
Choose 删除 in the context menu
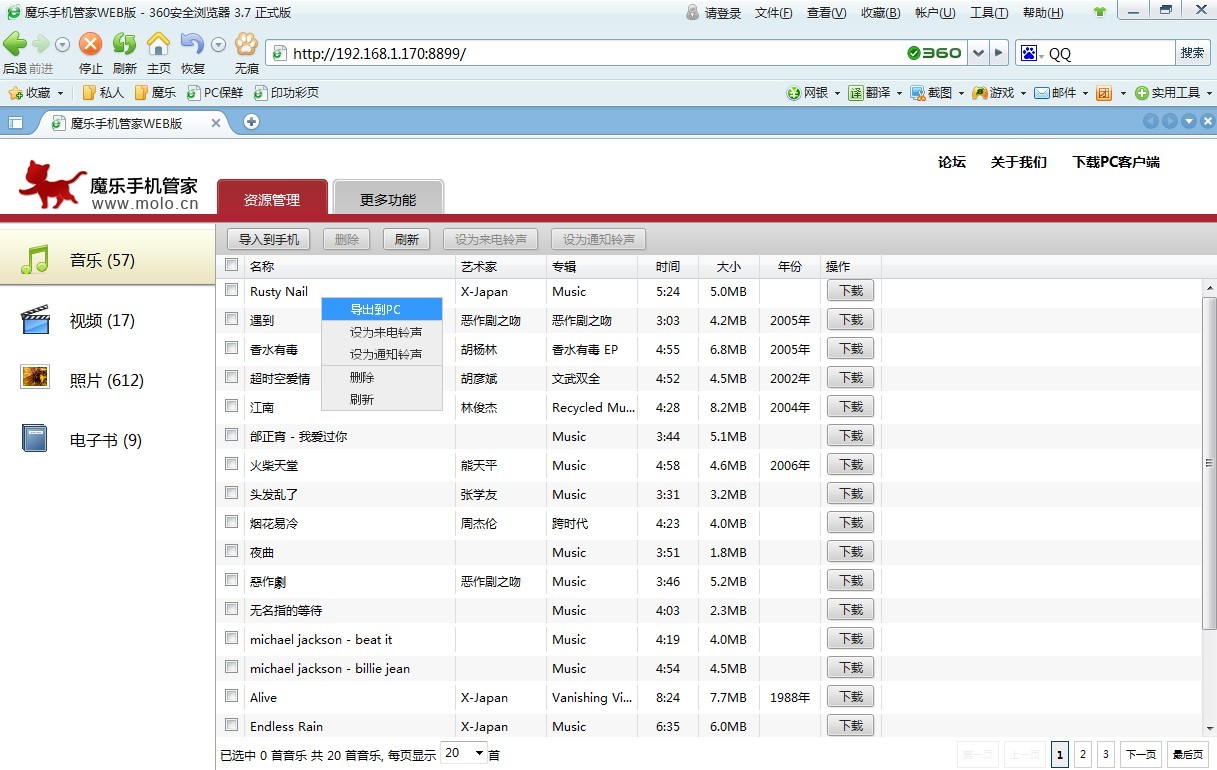pyautogui.click(x=382, y=377)
